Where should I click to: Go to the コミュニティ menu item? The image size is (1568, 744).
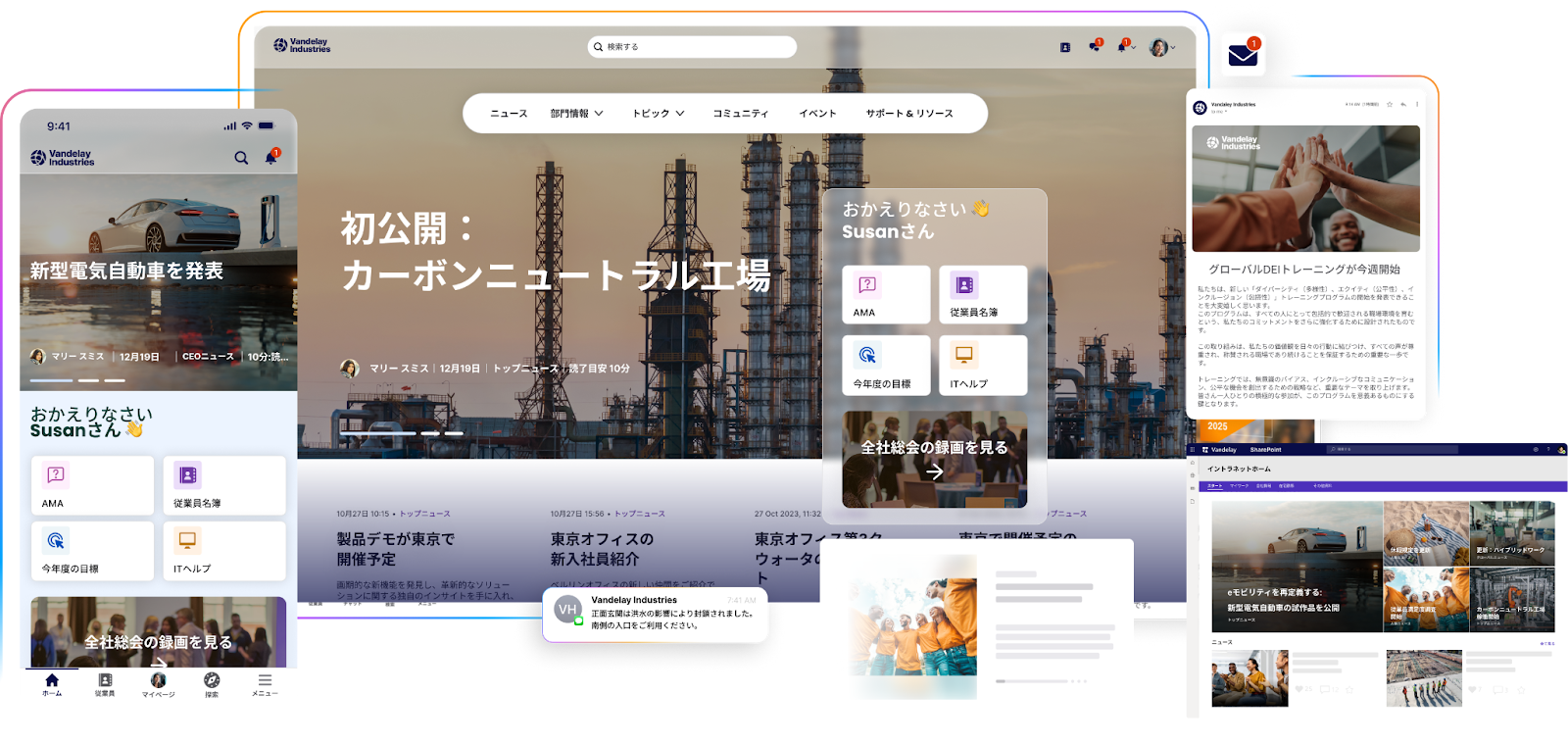(x=741, y=114)
